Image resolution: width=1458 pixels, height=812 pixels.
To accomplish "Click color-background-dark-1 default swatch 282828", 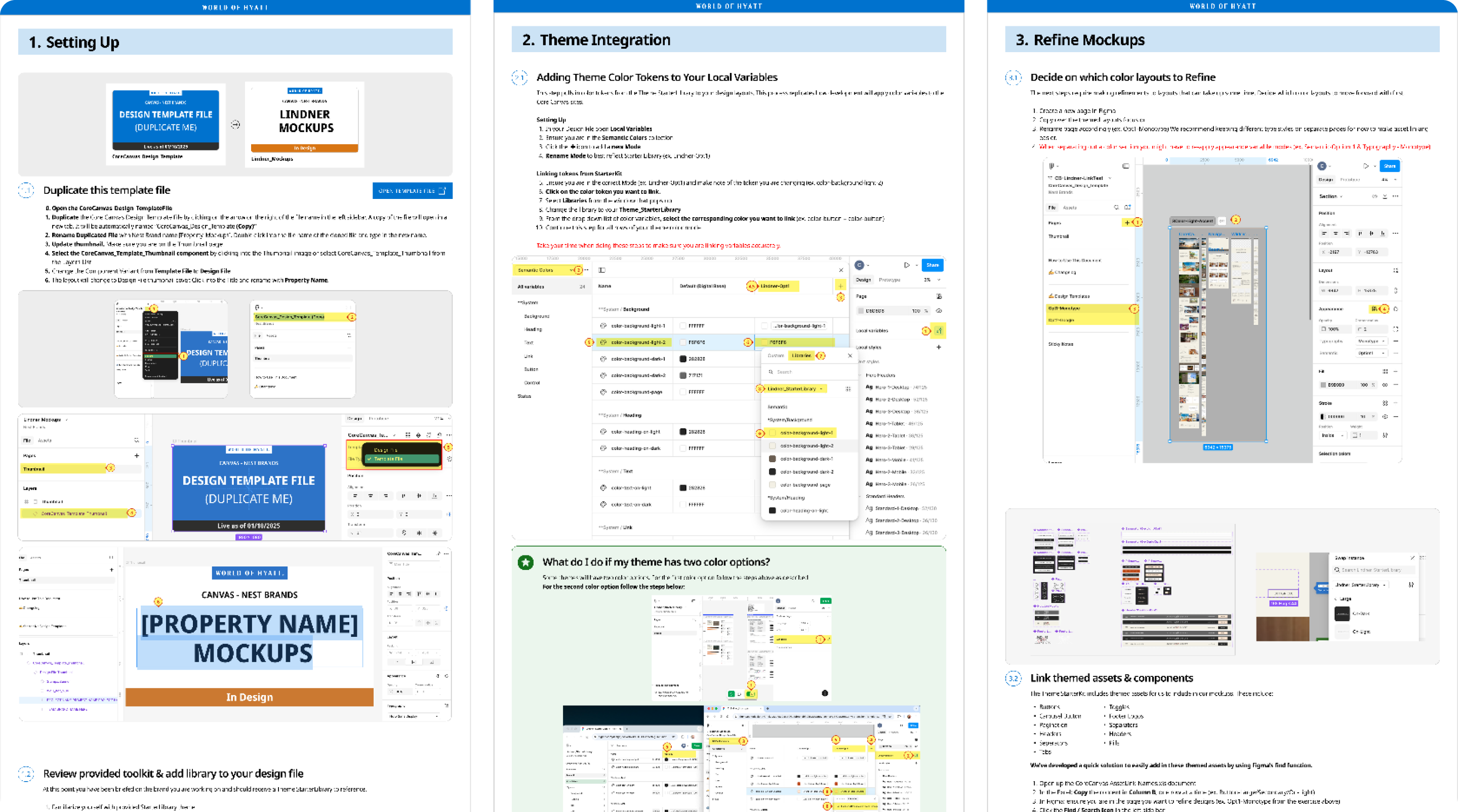I will pyautogui.click(x=683, y=359).
